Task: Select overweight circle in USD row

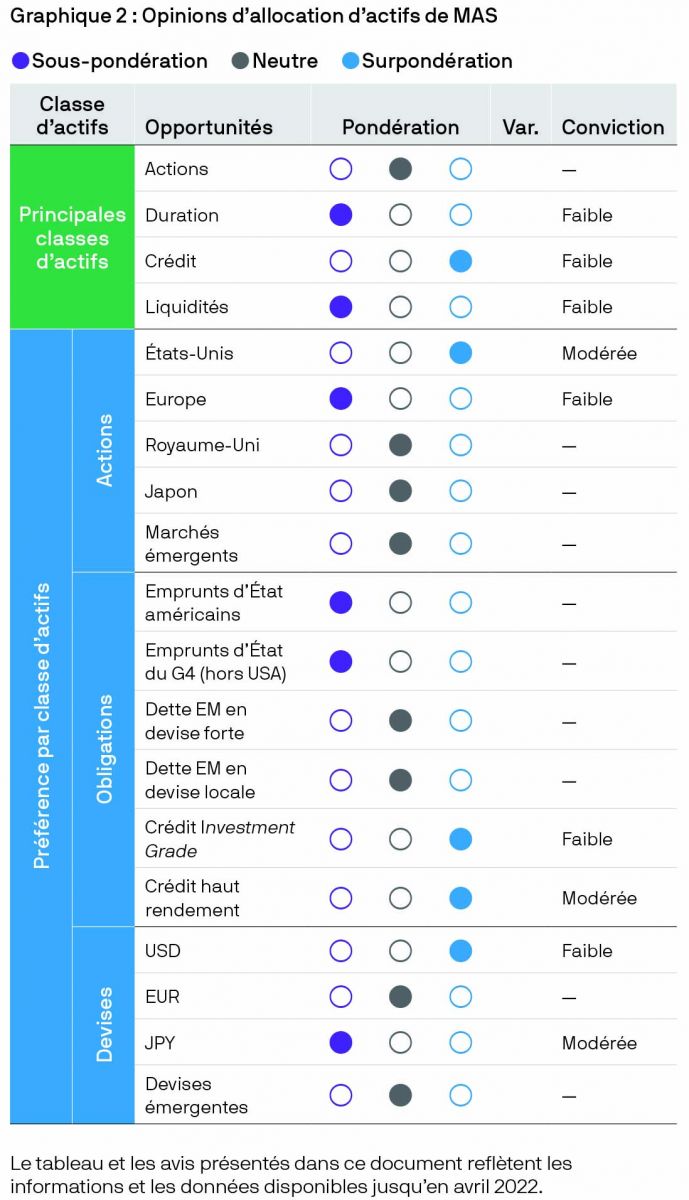Action: [460, 951]
